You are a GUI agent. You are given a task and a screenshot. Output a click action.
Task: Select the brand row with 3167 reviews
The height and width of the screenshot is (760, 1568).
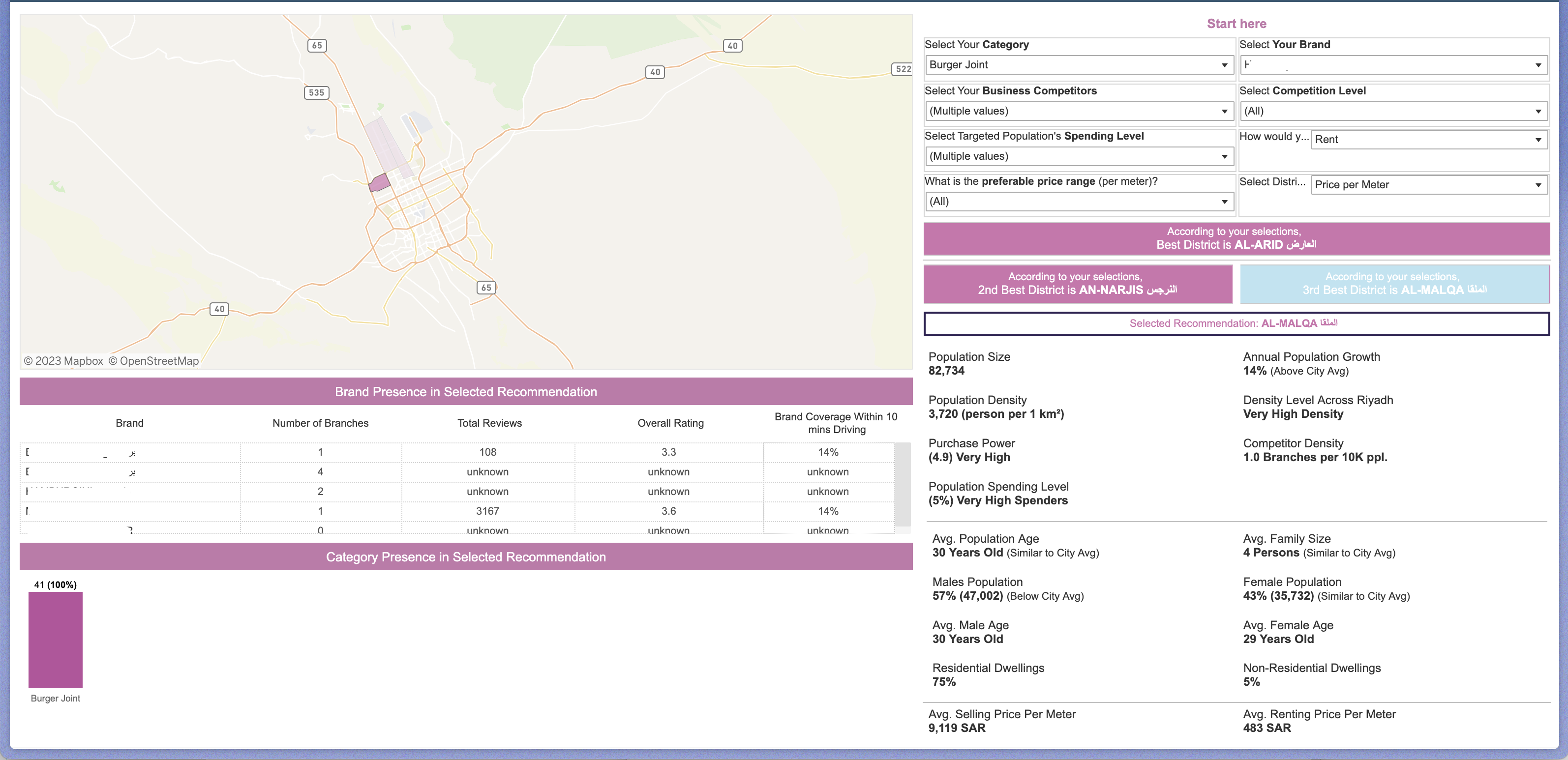coord(426,511)
